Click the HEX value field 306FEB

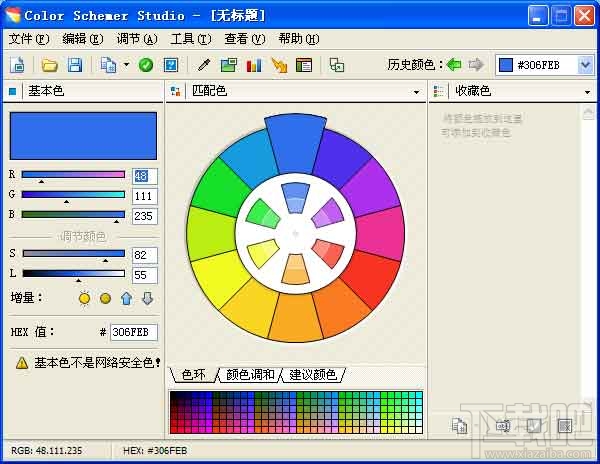pos(134,332)
